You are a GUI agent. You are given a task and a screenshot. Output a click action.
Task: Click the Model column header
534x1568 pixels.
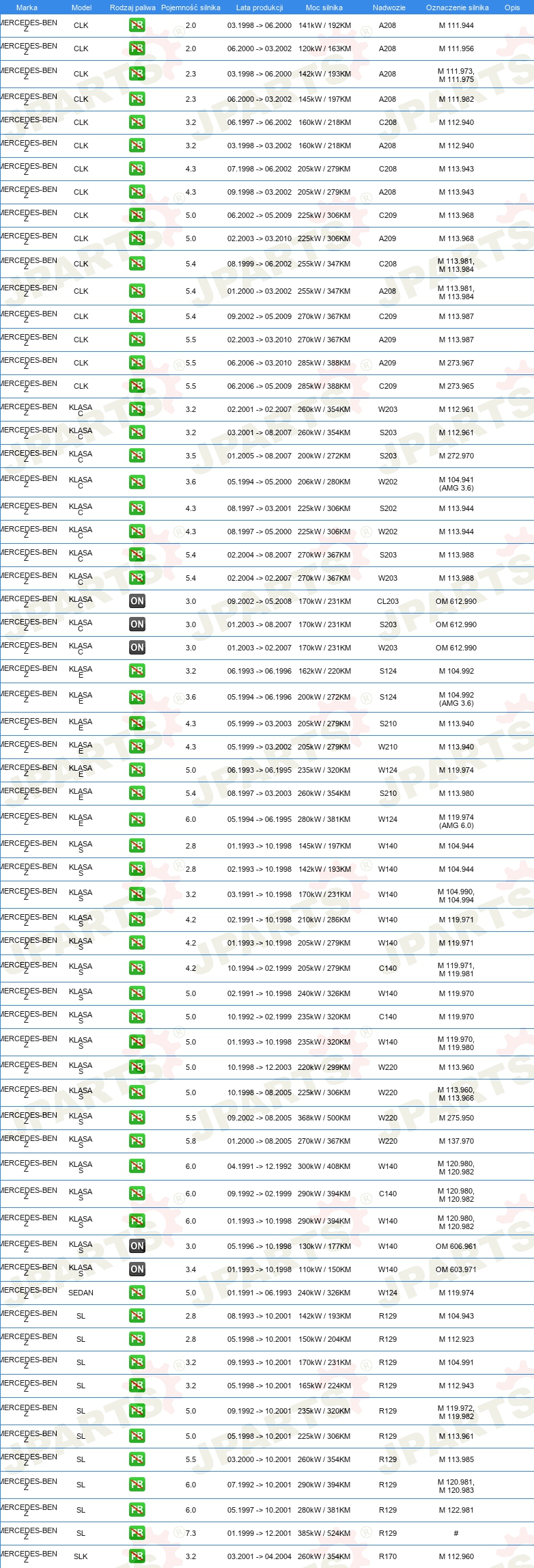[81, 8]
